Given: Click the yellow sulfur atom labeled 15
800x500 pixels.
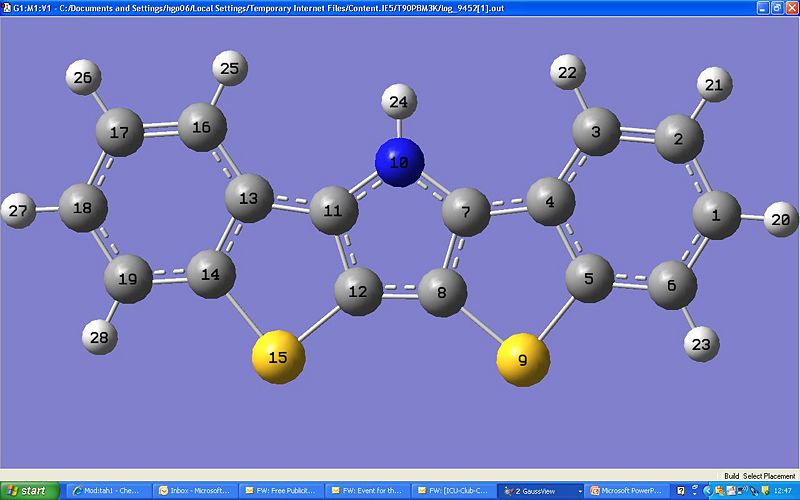Looking at the screenshot, I should point(277,357).
